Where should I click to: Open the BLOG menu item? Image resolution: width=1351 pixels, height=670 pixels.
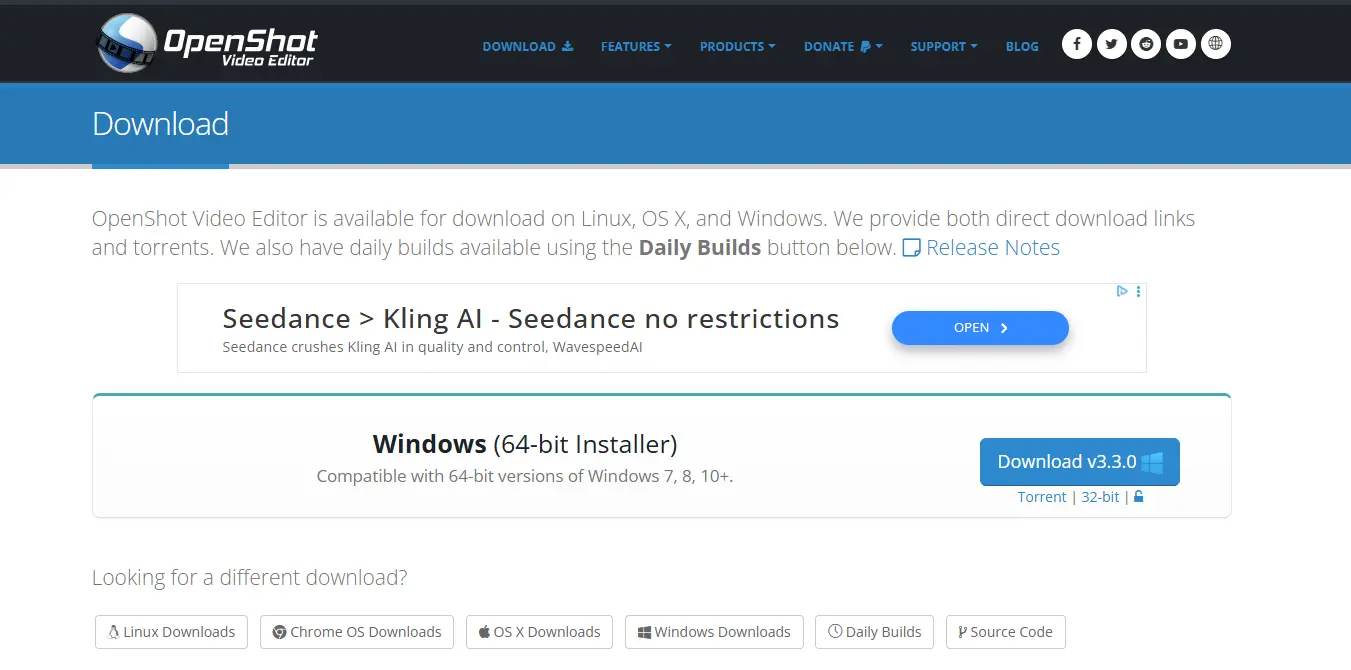tap(1022, 46)
